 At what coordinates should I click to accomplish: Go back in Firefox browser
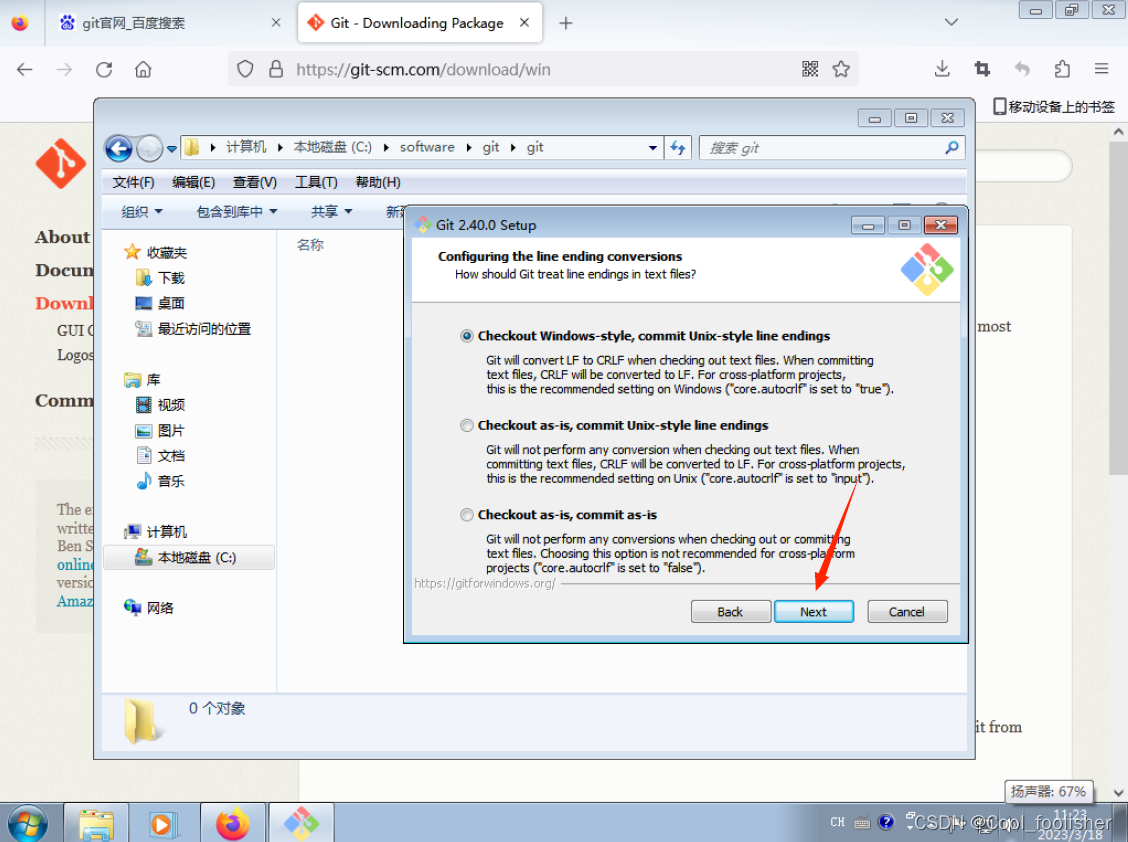tap(24, 69)
